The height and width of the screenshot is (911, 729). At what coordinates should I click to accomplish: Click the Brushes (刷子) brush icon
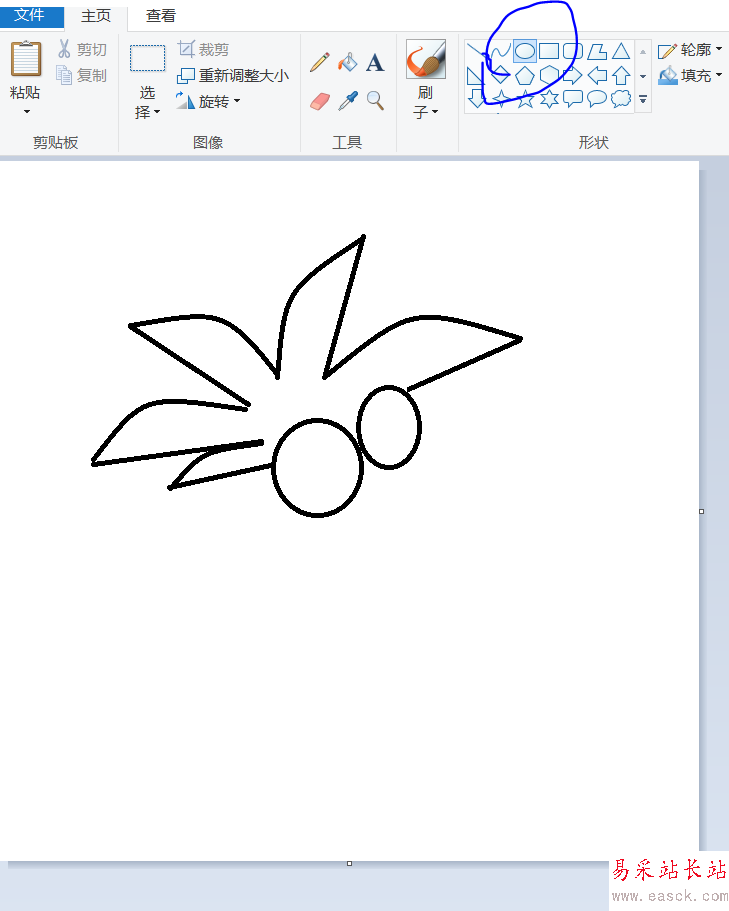coord(426,59)
